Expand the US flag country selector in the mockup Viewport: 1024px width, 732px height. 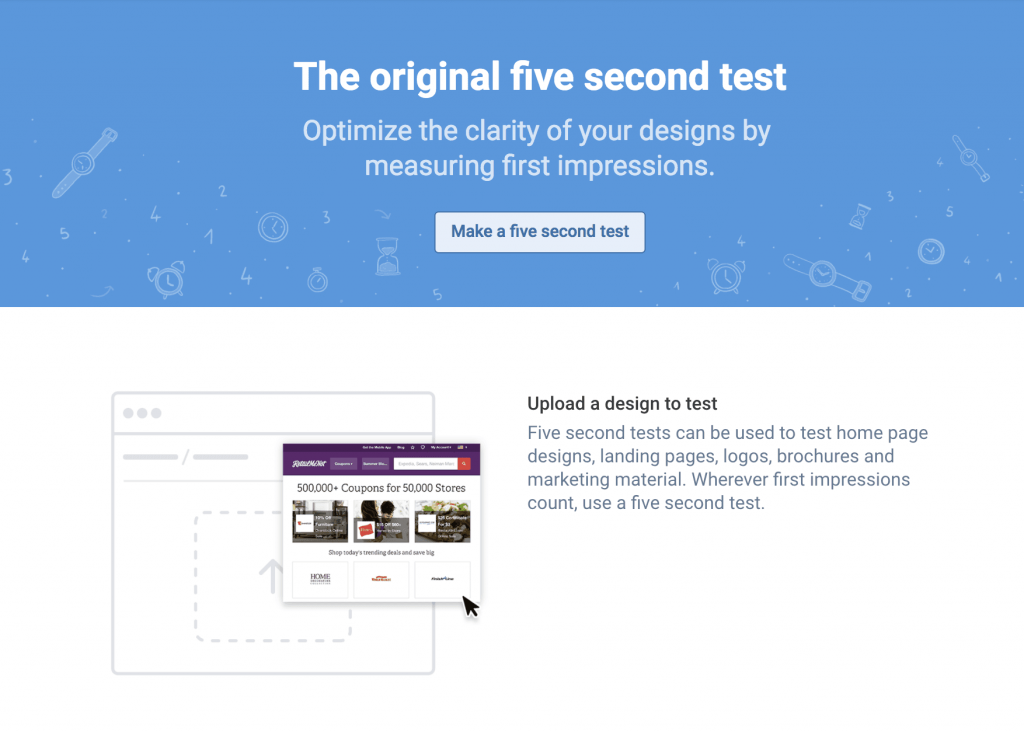pos(462,447)
